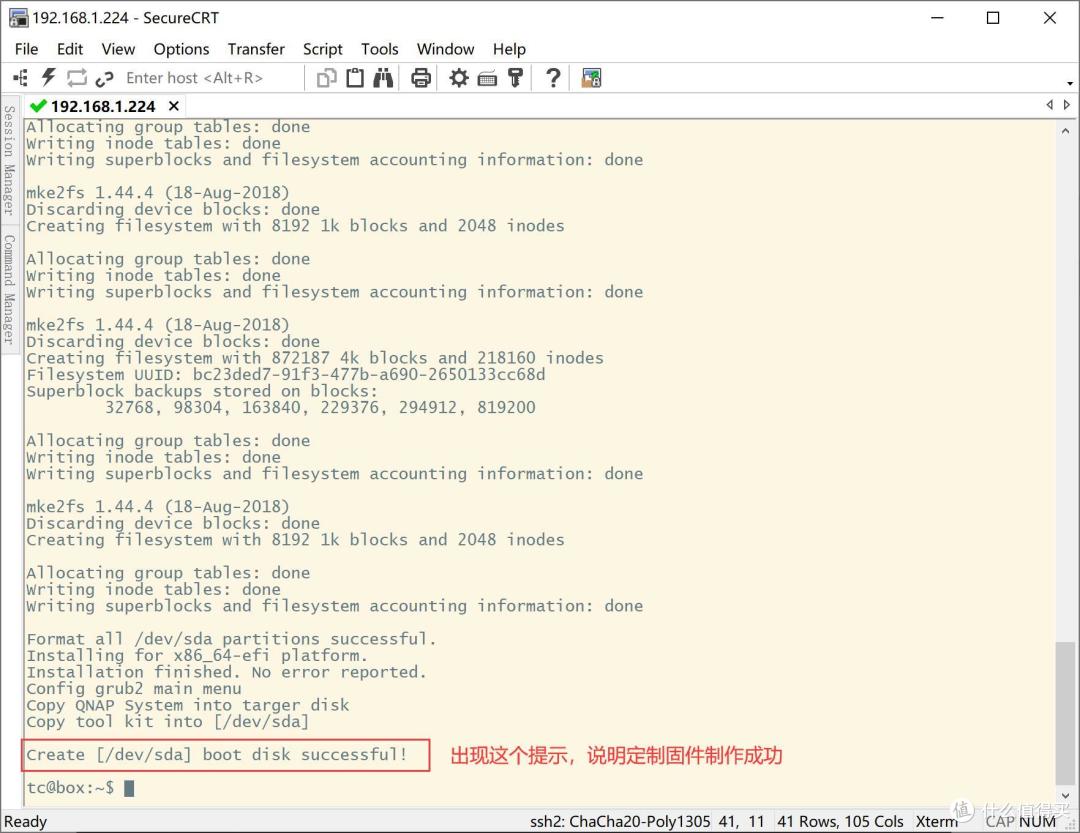Expand the Command Manager side panel

coord(9,275)
